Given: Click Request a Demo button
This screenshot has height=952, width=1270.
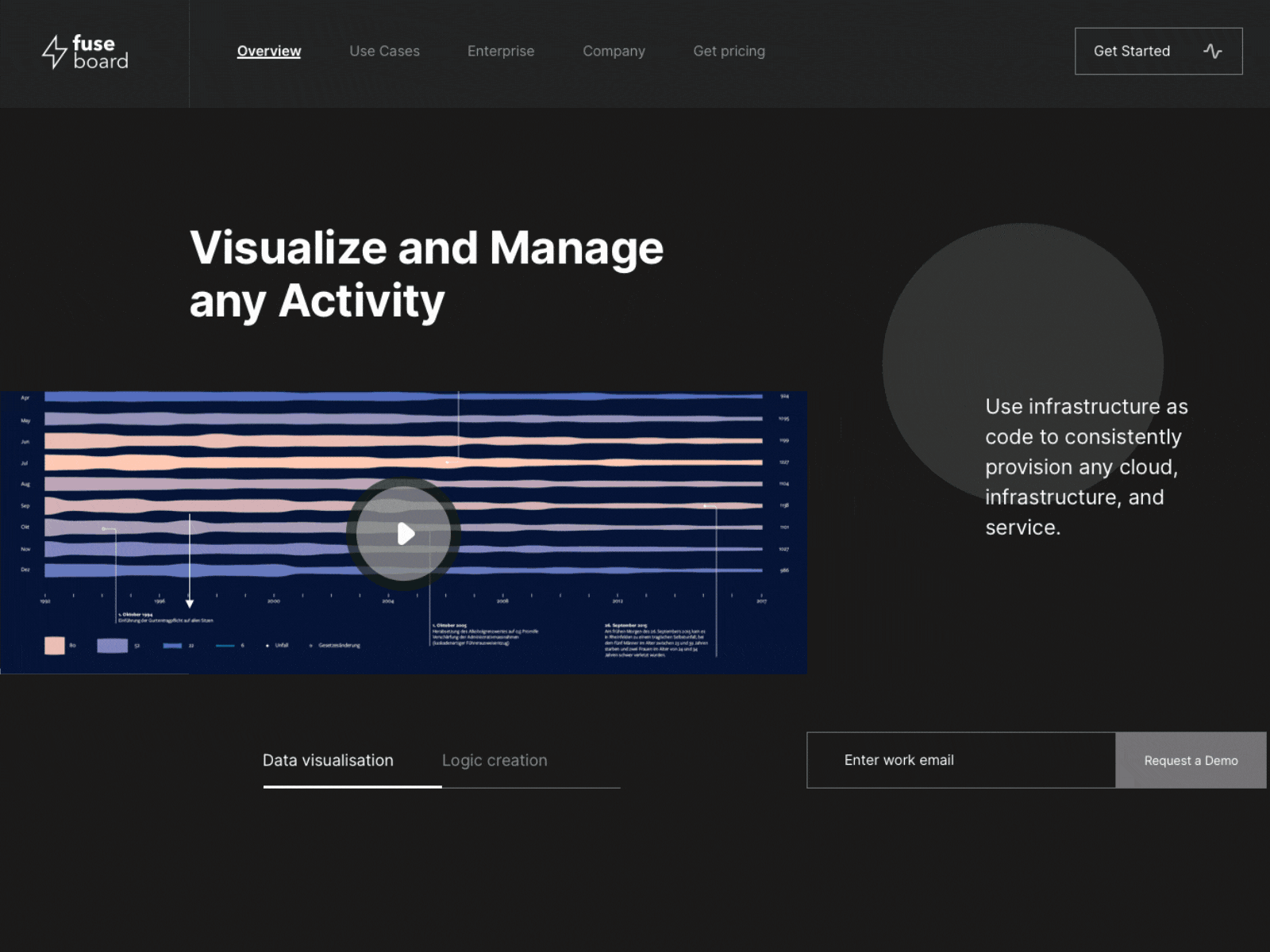Looking at the screenshot, I should coord(1191,760).
